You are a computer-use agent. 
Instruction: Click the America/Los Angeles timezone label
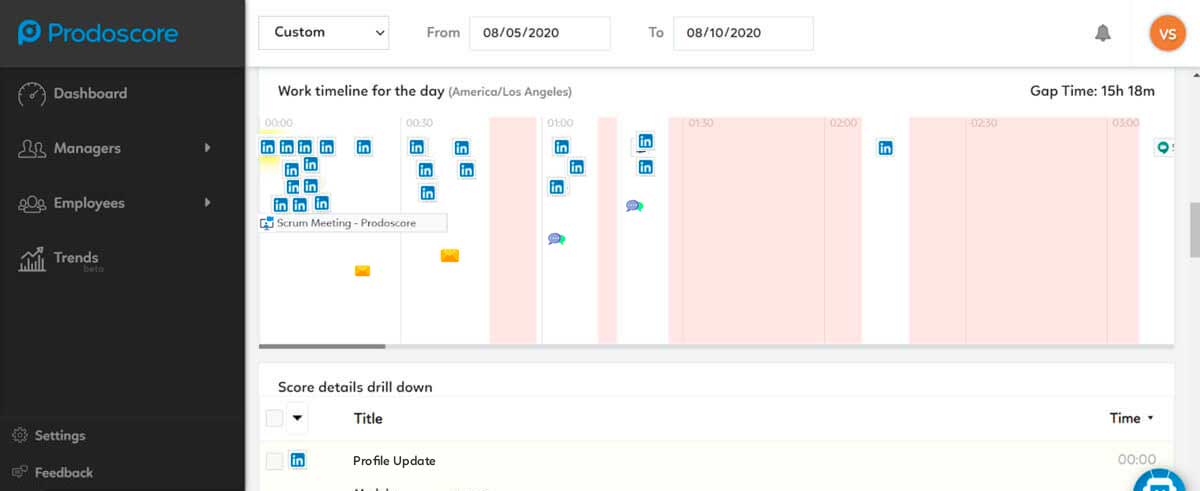[x=510, y=92]
